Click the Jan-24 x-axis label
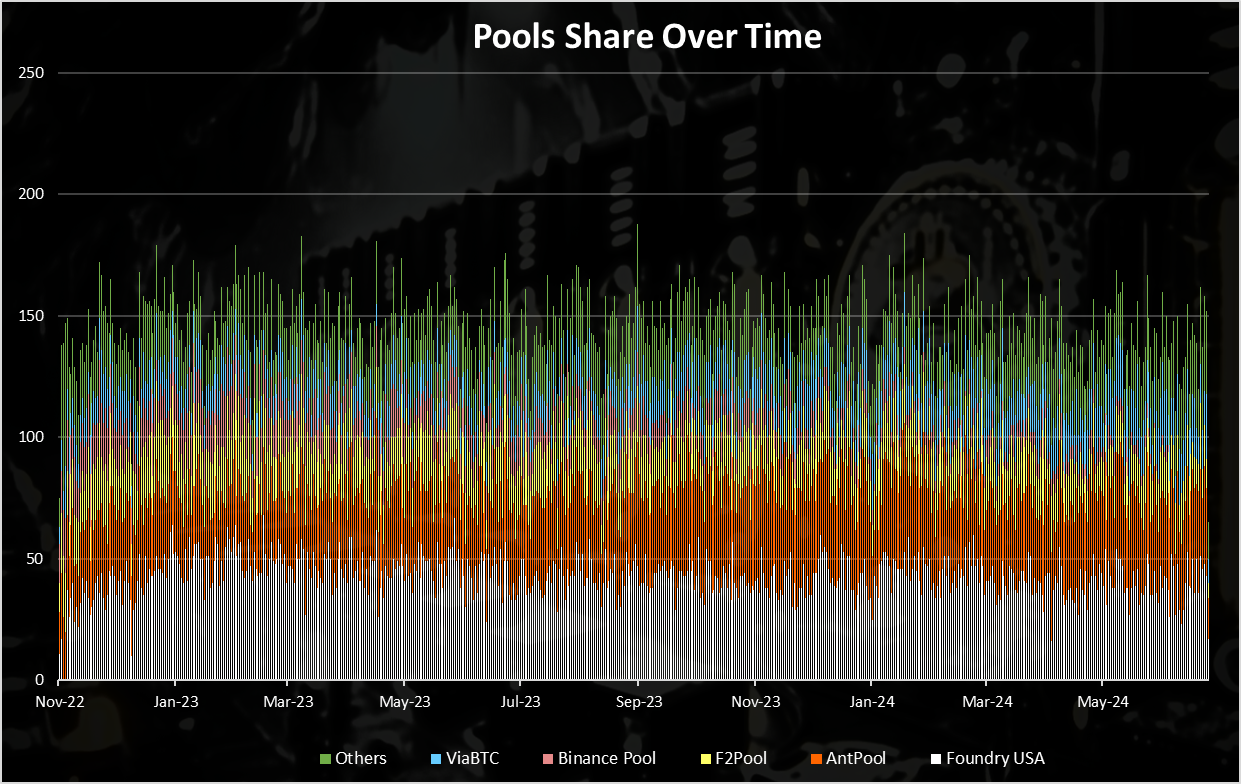 872,701
